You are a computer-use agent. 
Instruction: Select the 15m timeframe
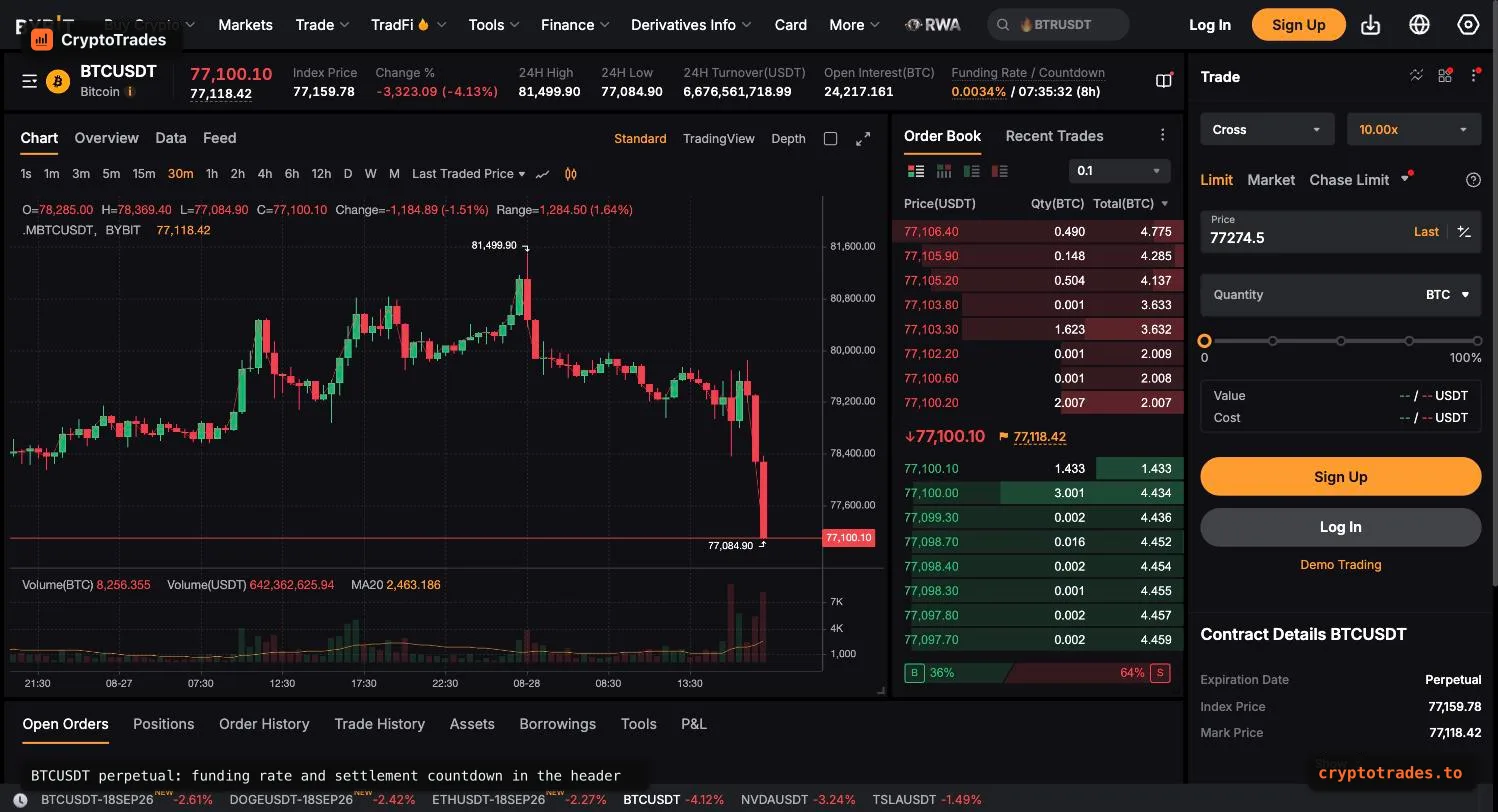click(144, 174)
